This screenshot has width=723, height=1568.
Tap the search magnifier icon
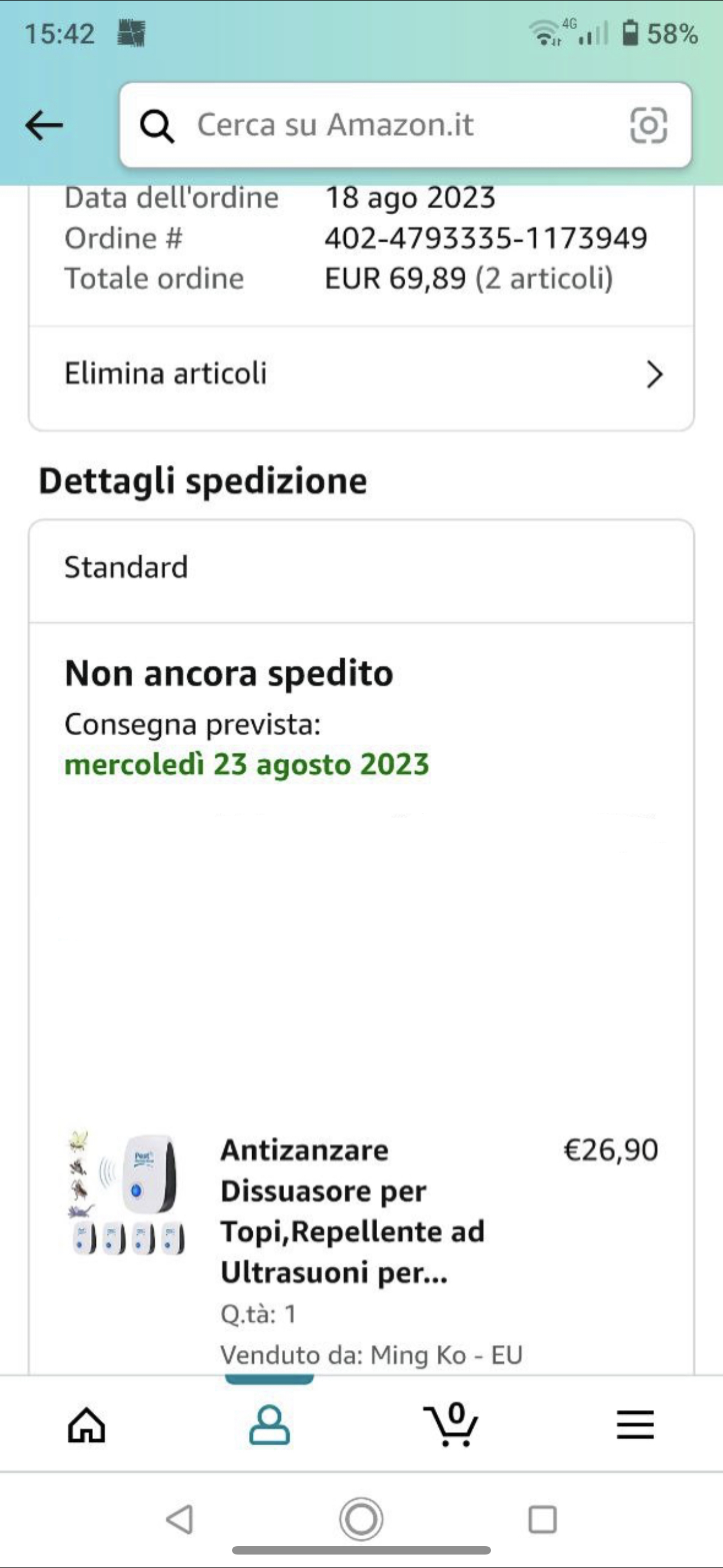pos(157,126)
